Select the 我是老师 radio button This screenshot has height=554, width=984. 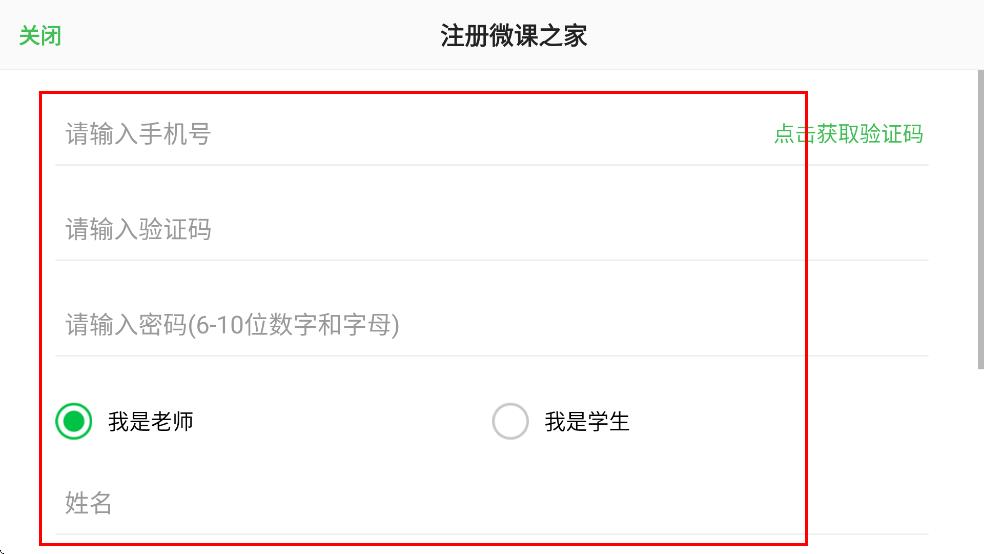point(74,422)
